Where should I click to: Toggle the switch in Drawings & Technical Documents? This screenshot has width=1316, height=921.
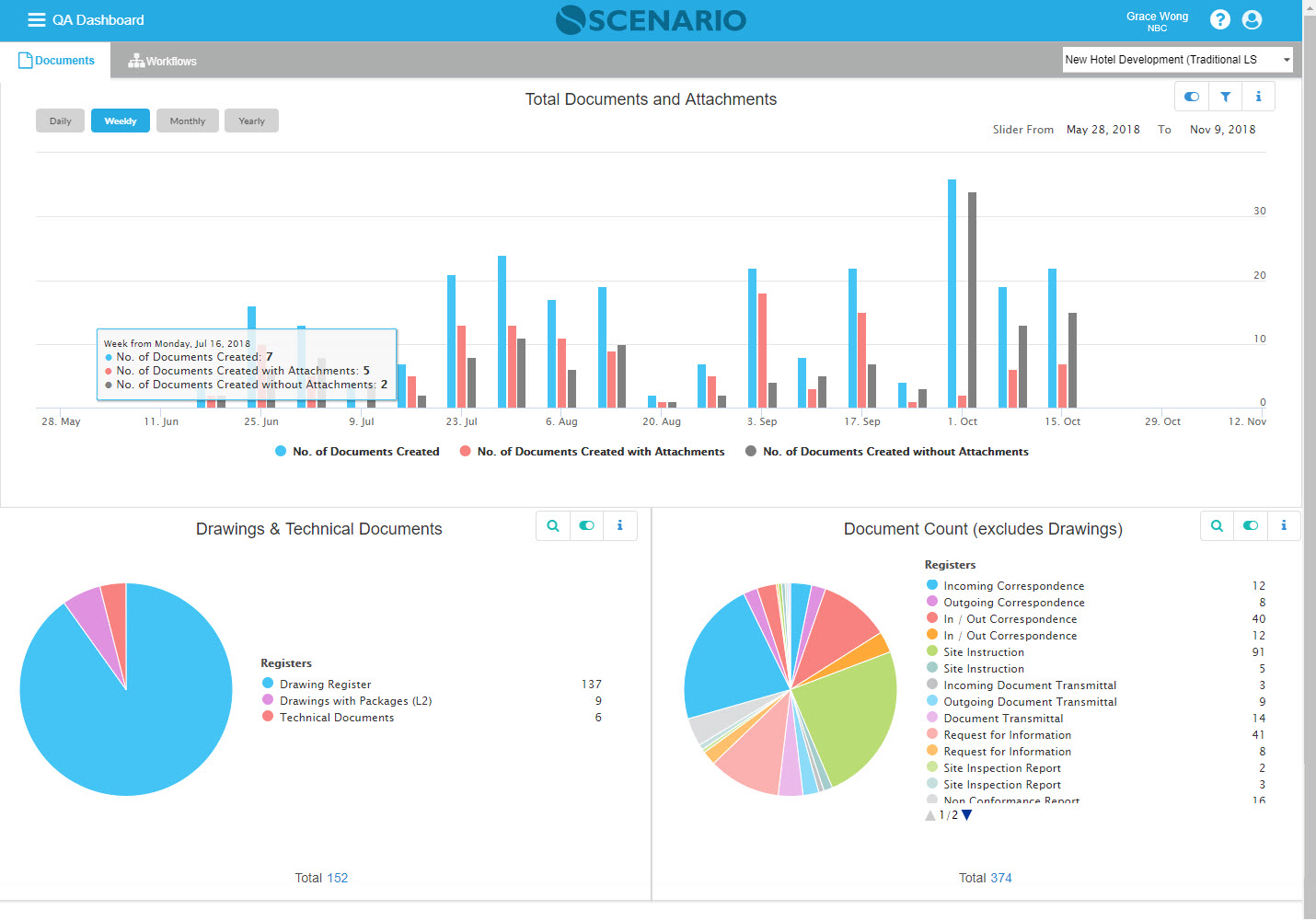(586, 525)
